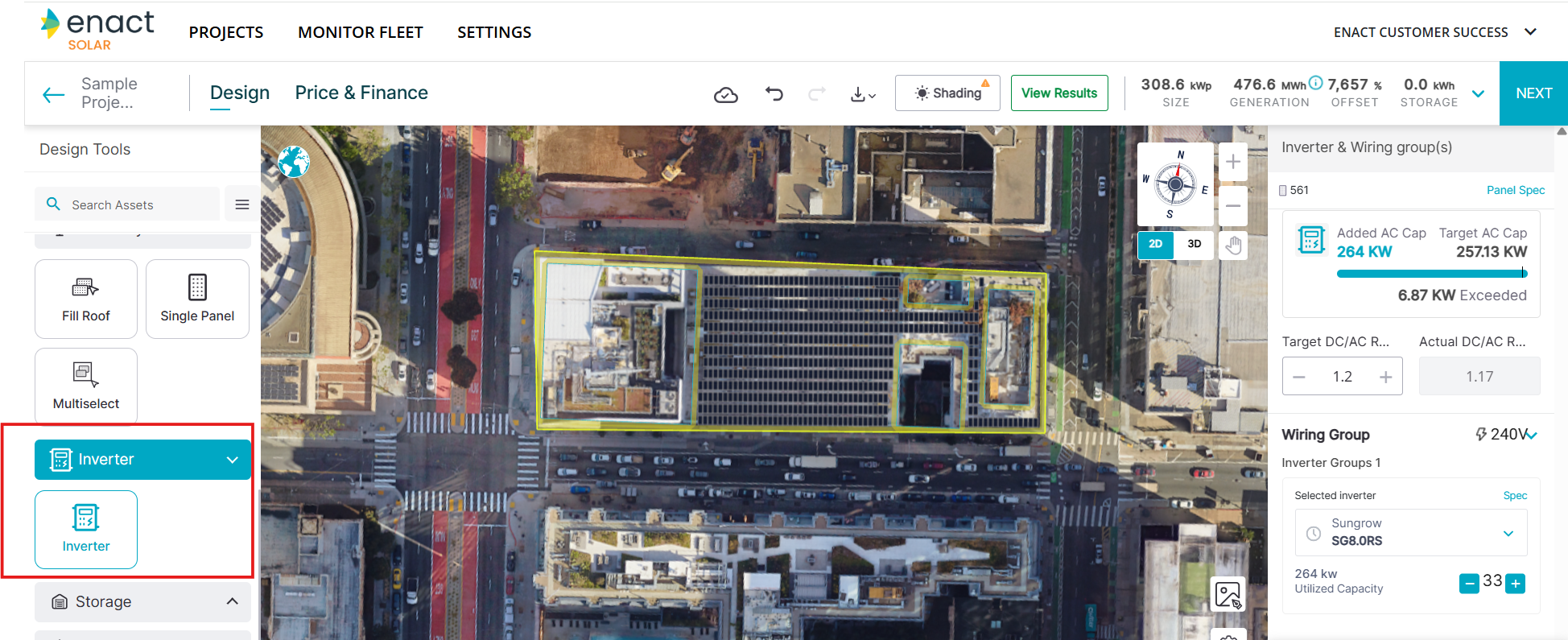
Task: Select the Single Panel tool
Action: coord(197,299)
